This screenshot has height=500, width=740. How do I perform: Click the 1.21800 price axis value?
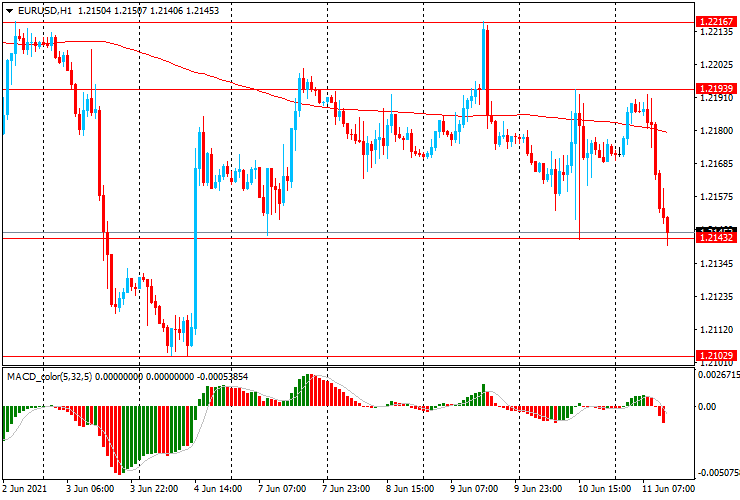pyautogui.click(x=717, y=131)
